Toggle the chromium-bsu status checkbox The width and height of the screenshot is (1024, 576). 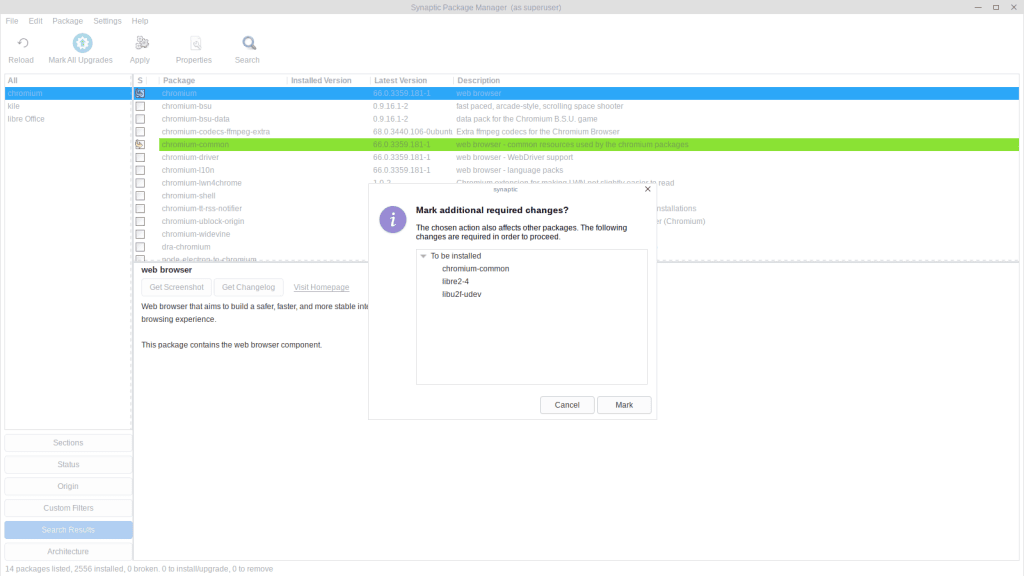[140, 106]
